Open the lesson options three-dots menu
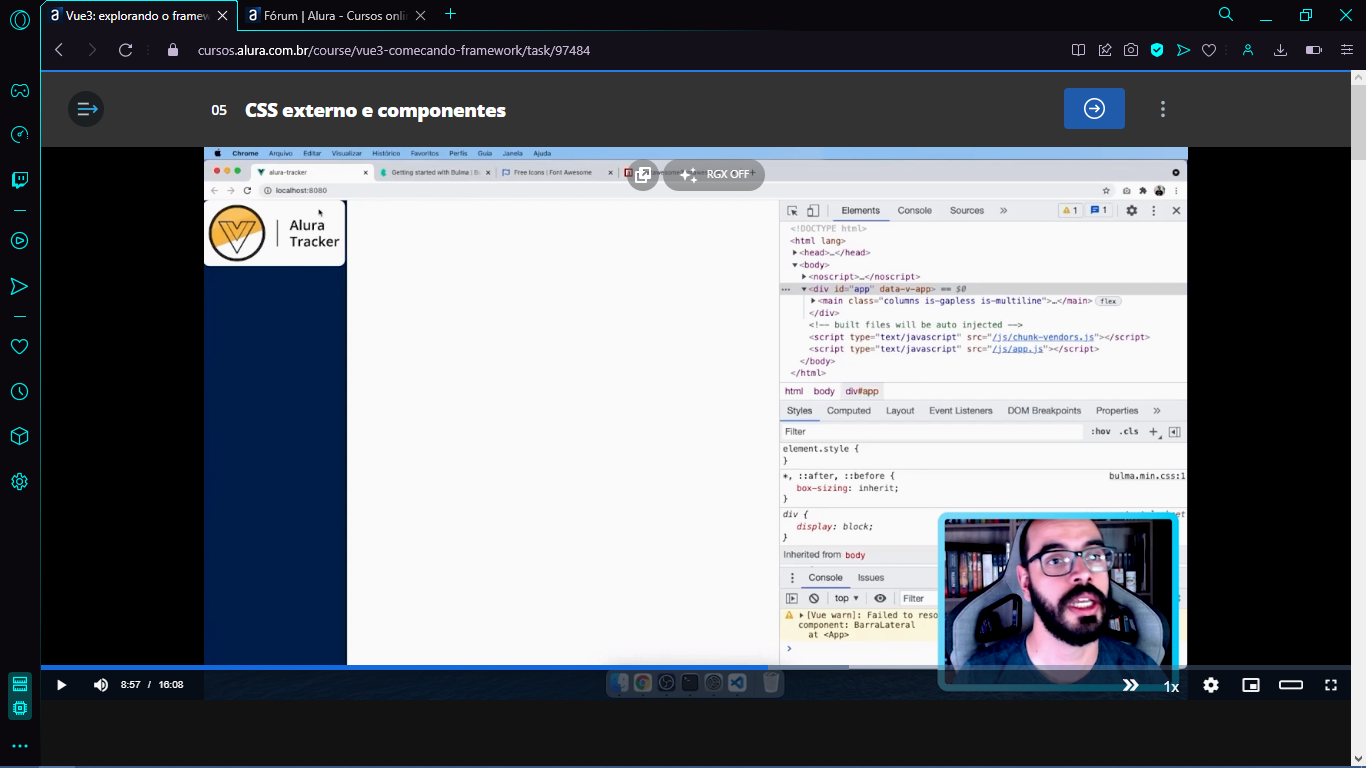Screen dimensions: 1366x768 coord(1162,109)
